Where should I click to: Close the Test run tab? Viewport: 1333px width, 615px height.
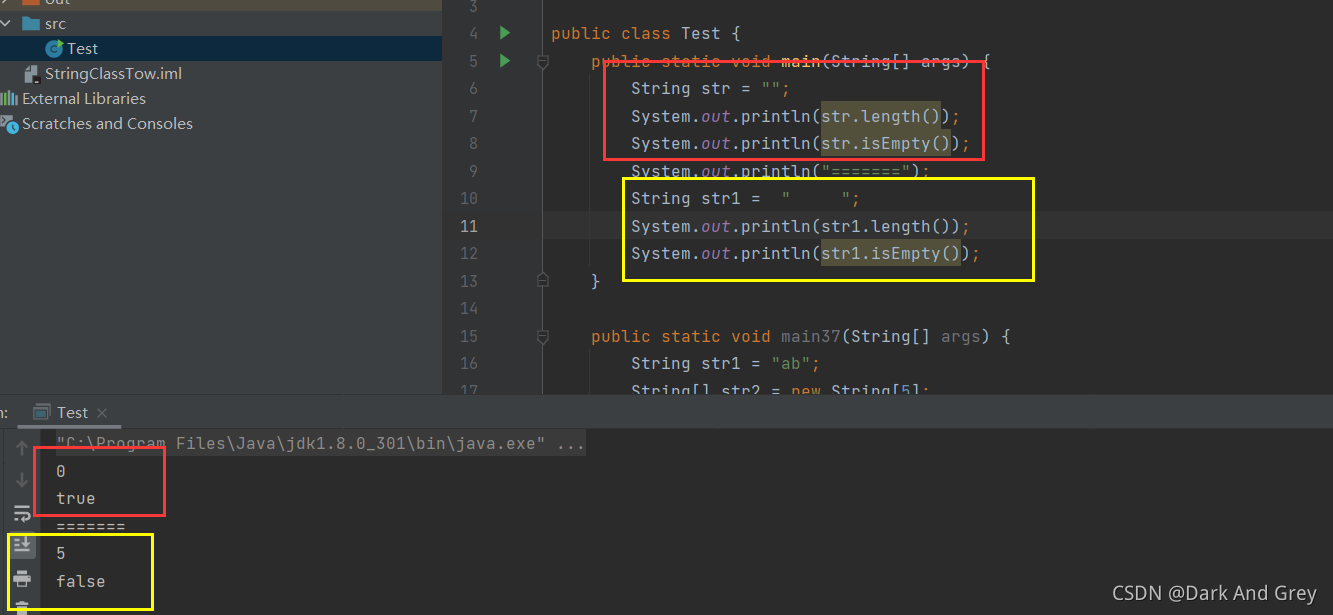pos(102,413)
